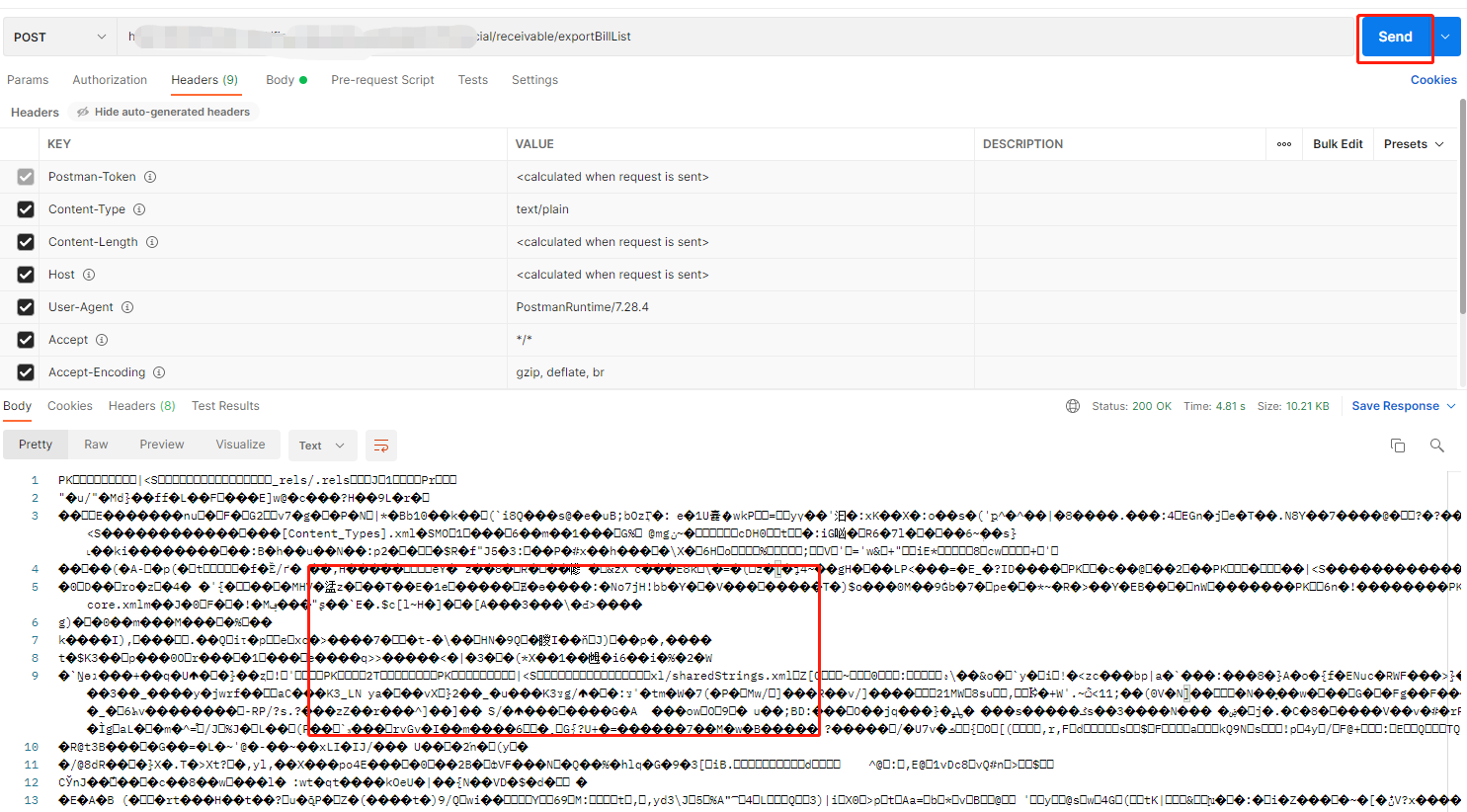
Task: Click the info icon next to User-Agent
Action: [x=127, y=307]
